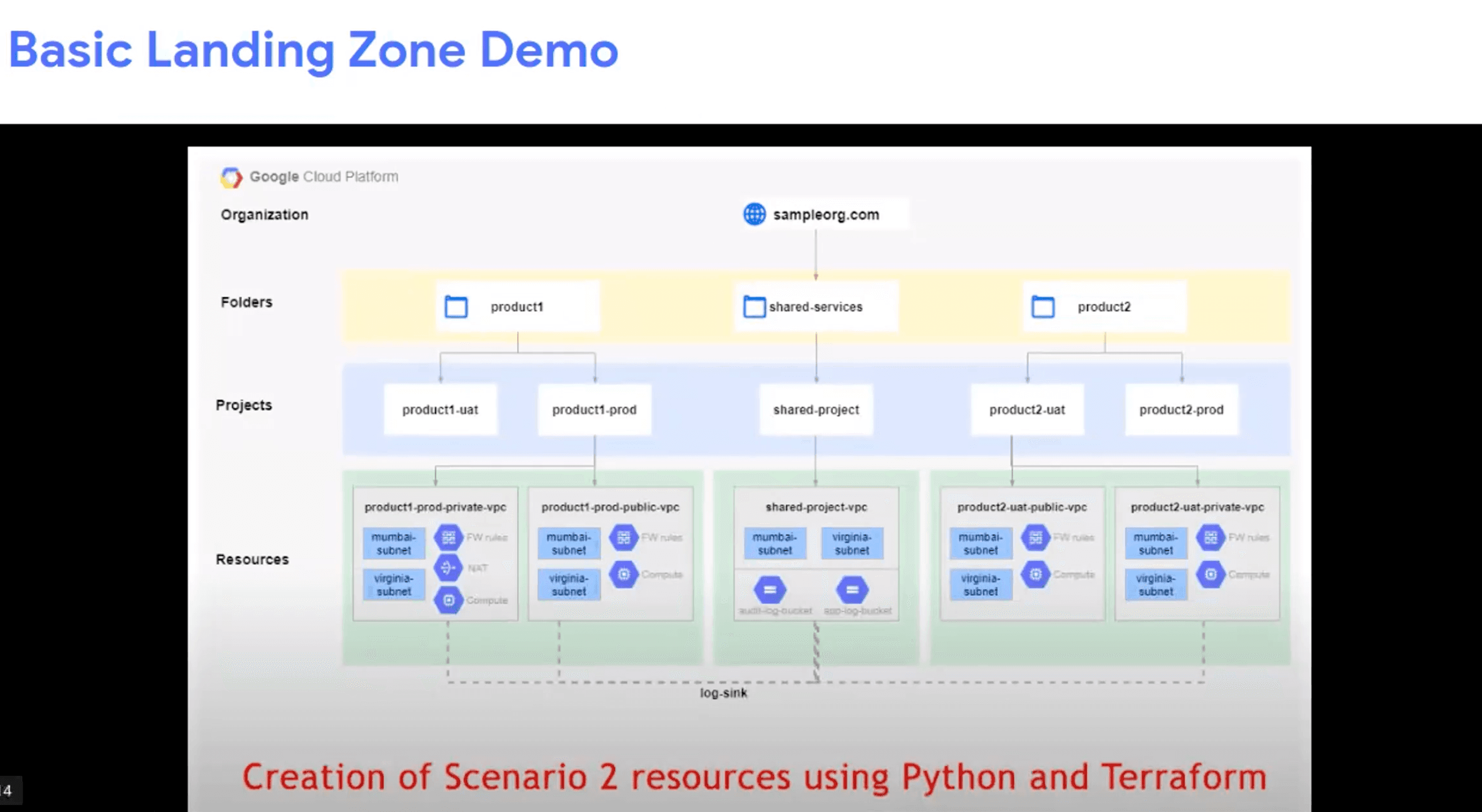The image size is (1482, 812).
Task: Select the shared-services folder icon
Action: tap(755, 307)
